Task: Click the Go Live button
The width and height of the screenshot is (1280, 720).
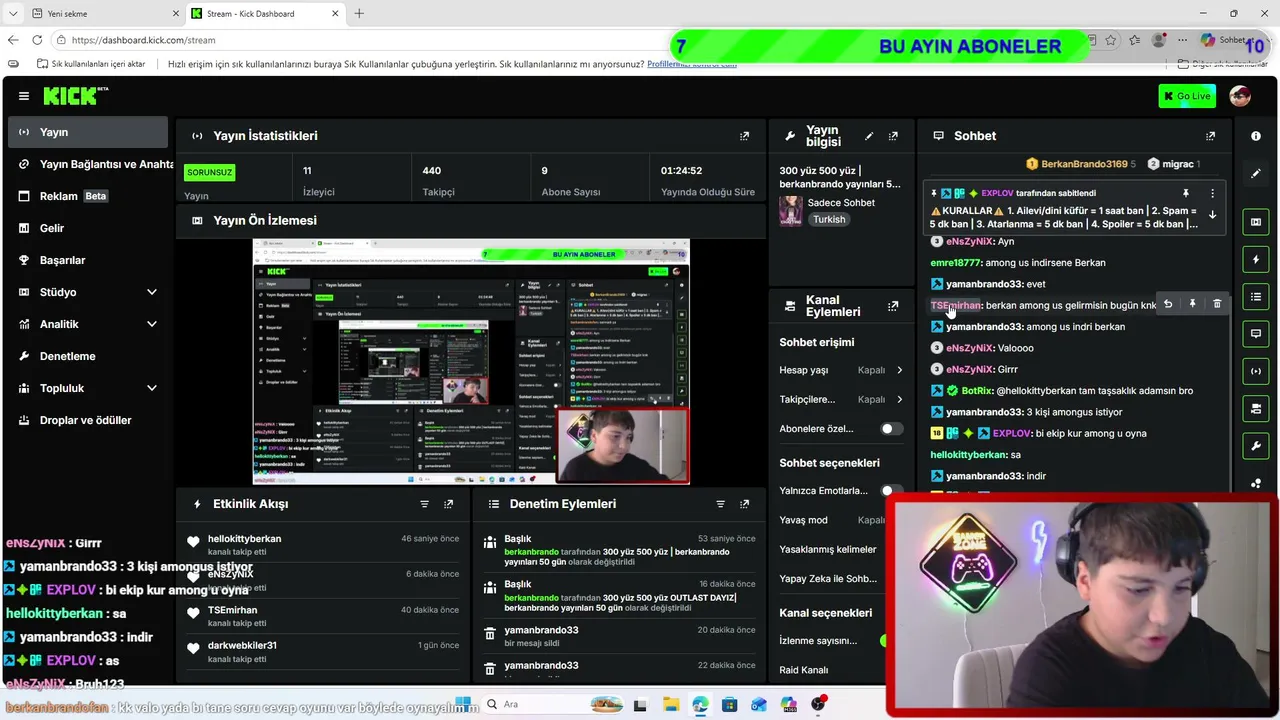Action: pos(1187,96)
